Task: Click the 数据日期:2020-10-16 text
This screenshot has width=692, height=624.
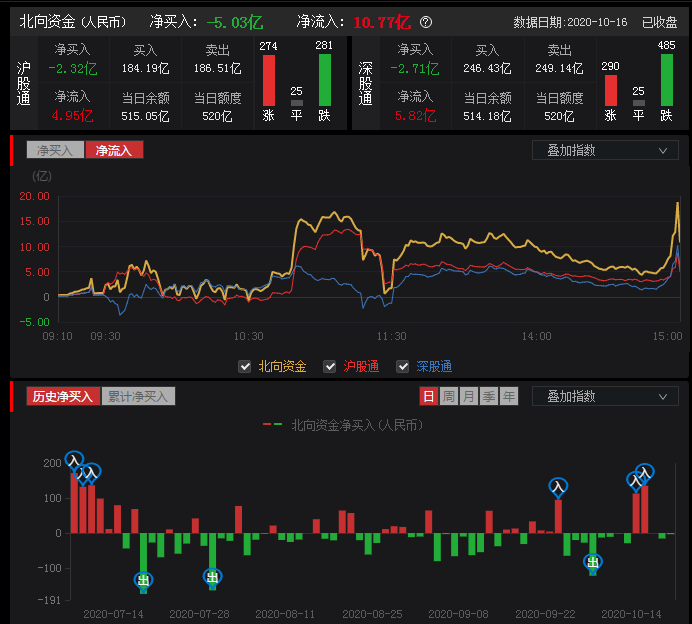Action: (x=570, y=22)
